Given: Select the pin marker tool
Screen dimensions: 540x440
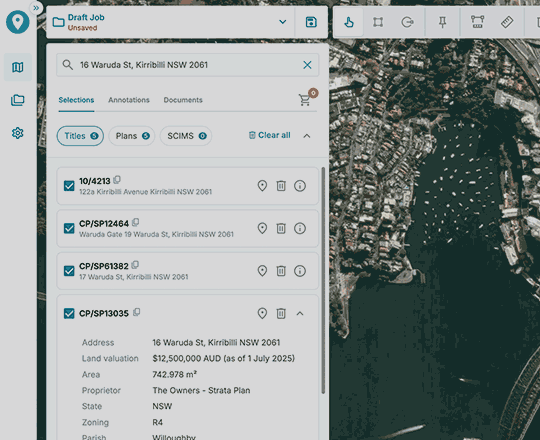Looking at the screenshot, I should point(442,22).
